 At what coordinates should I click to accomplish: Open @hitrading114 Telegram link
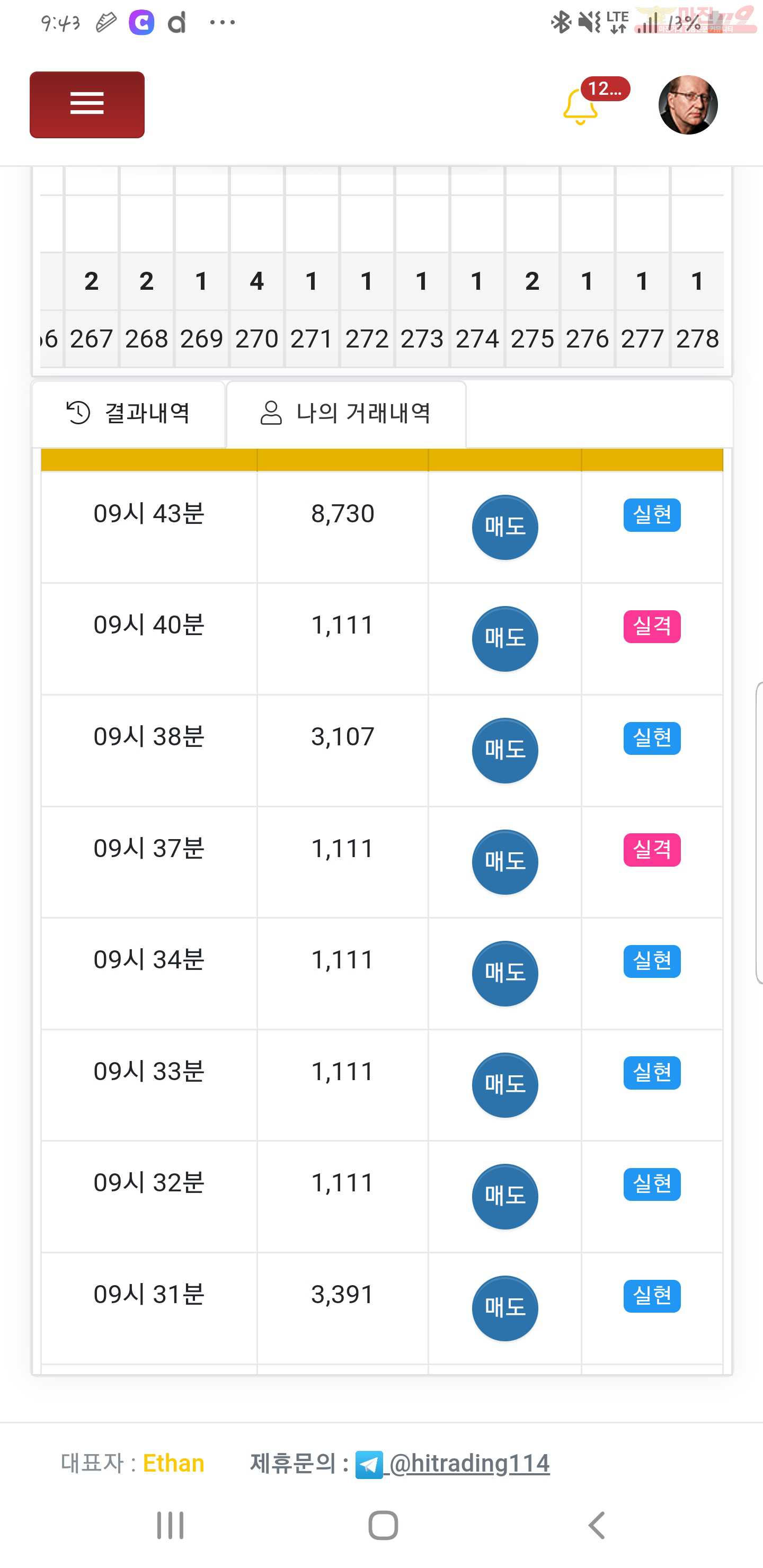469,1463
